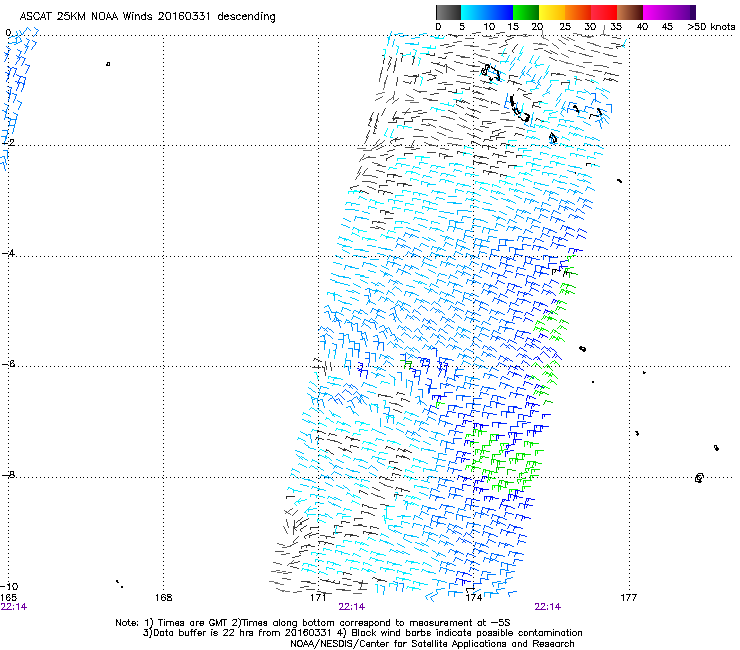Click the 'NOAA/NESDIS/Center for Satellite Applications' credit
Image resolution: width=740 pixels, height=650 pixels.
click(x=432, y=644)
